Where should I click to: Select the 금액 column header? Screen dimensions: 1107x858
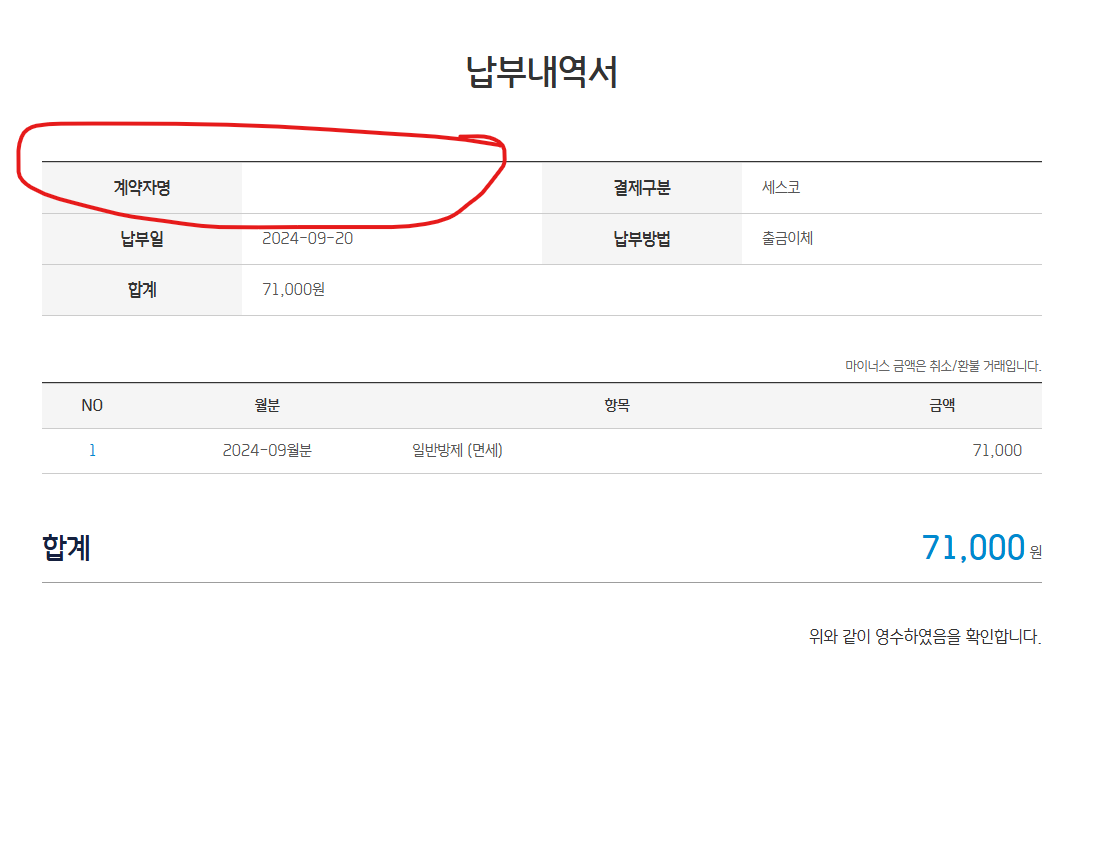click(x=942, y=405)
